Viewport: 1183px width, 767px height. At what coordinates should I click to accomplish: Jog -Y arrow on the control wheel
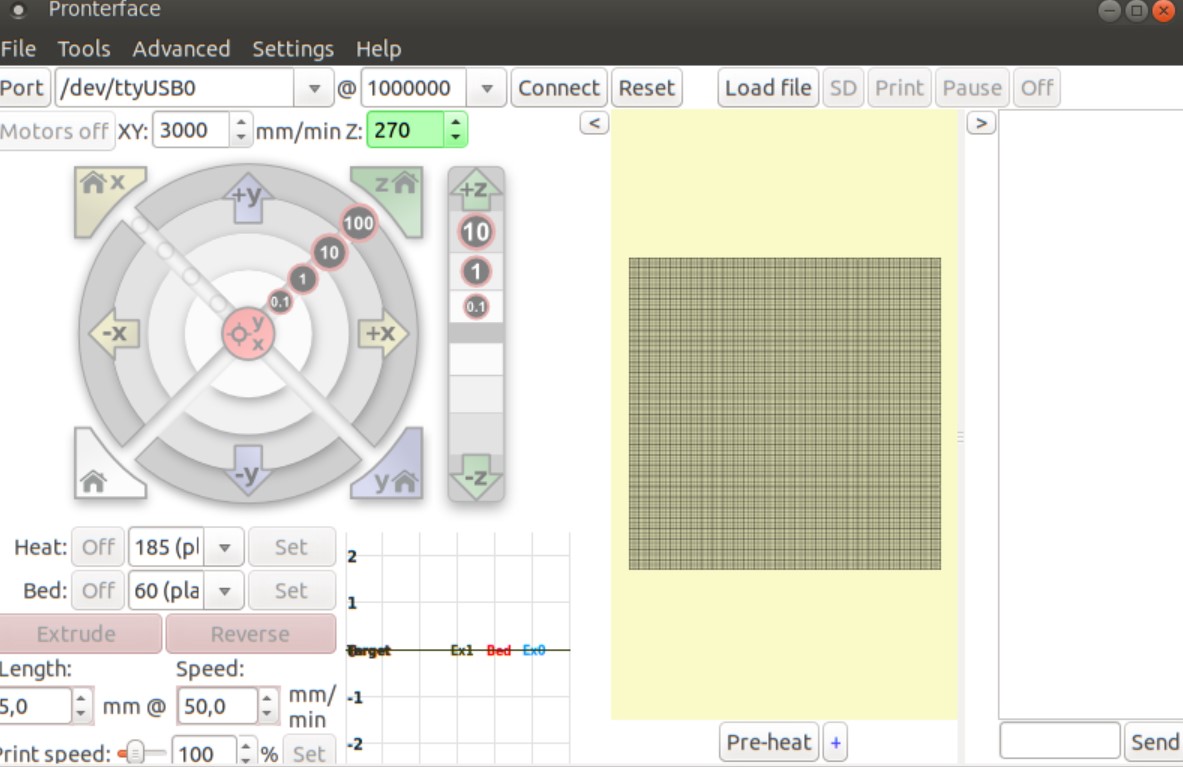point(247,471)
